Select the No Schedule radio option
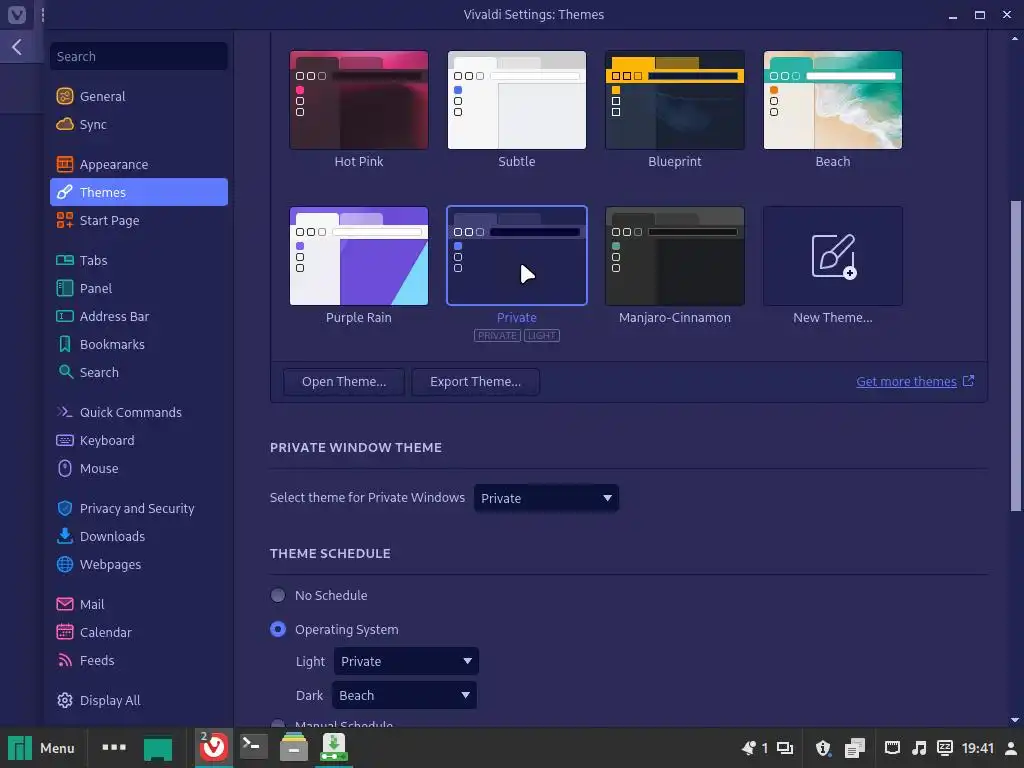Viewport: 1024px width, 768px height. [x=278, y=596]
